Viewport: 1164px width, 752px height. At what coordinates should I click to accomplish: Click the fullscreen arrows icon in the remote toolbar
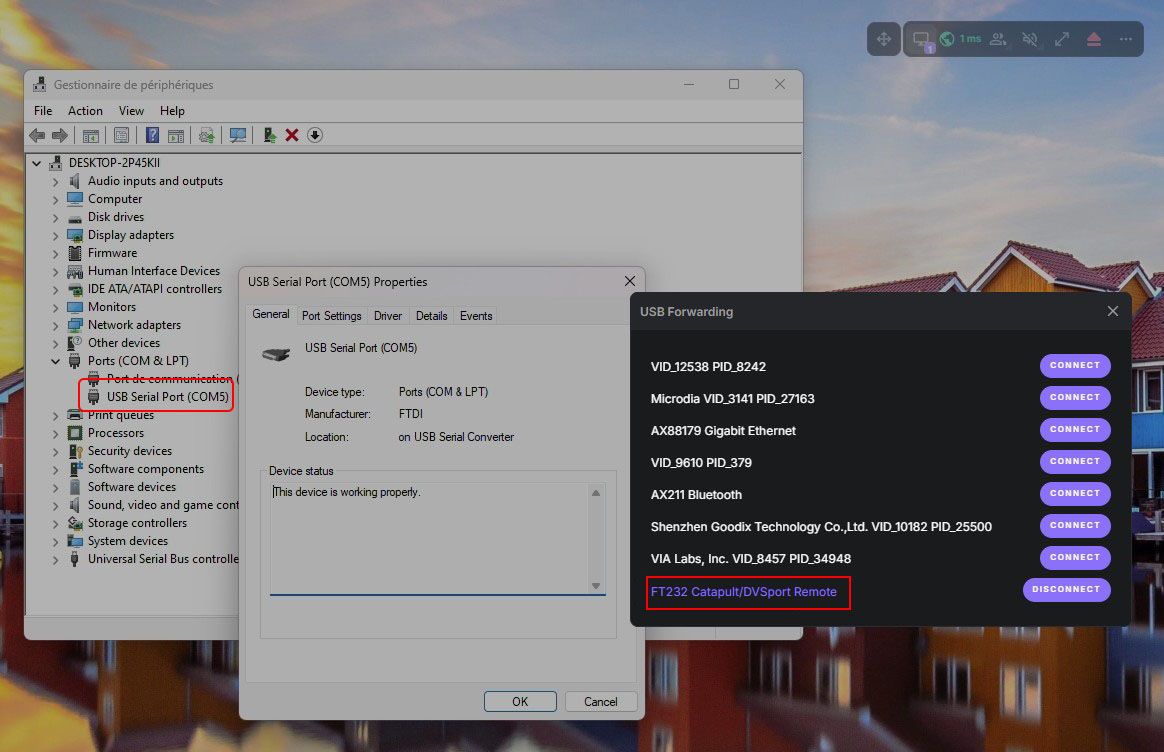1061,39
